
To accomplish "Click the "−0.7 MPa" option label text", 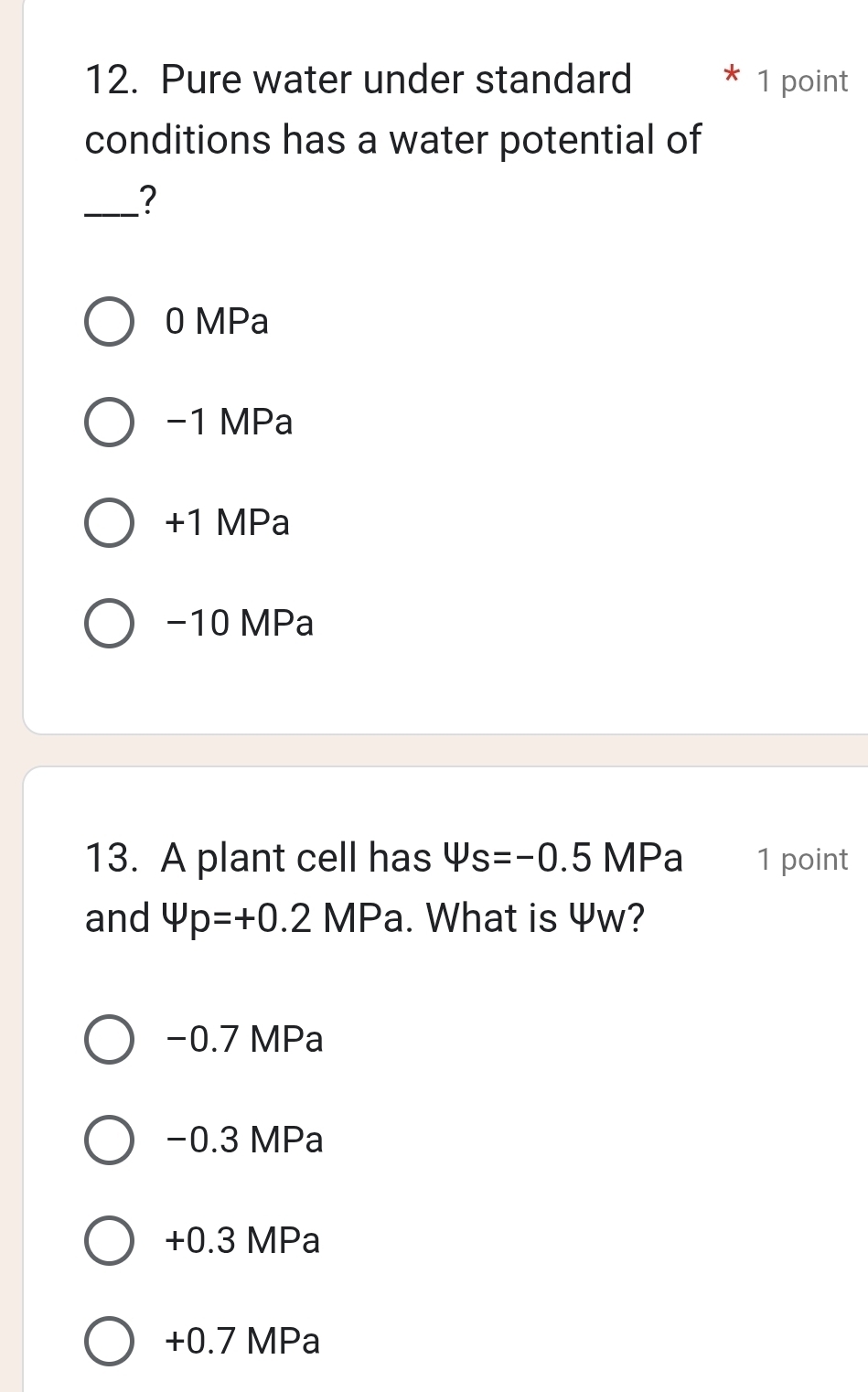I will click(x=244, y=1040).
